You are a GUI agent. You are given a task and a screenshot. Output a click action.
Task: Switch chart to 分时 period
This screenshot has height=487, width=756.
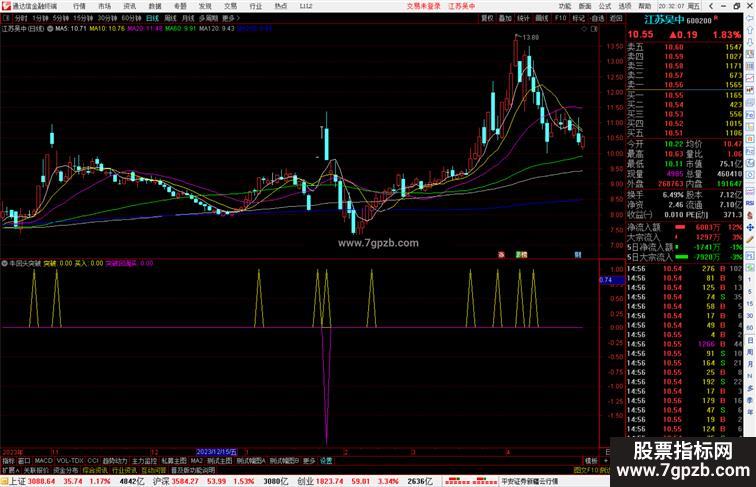pyautogui.click(x=21, y=18)
